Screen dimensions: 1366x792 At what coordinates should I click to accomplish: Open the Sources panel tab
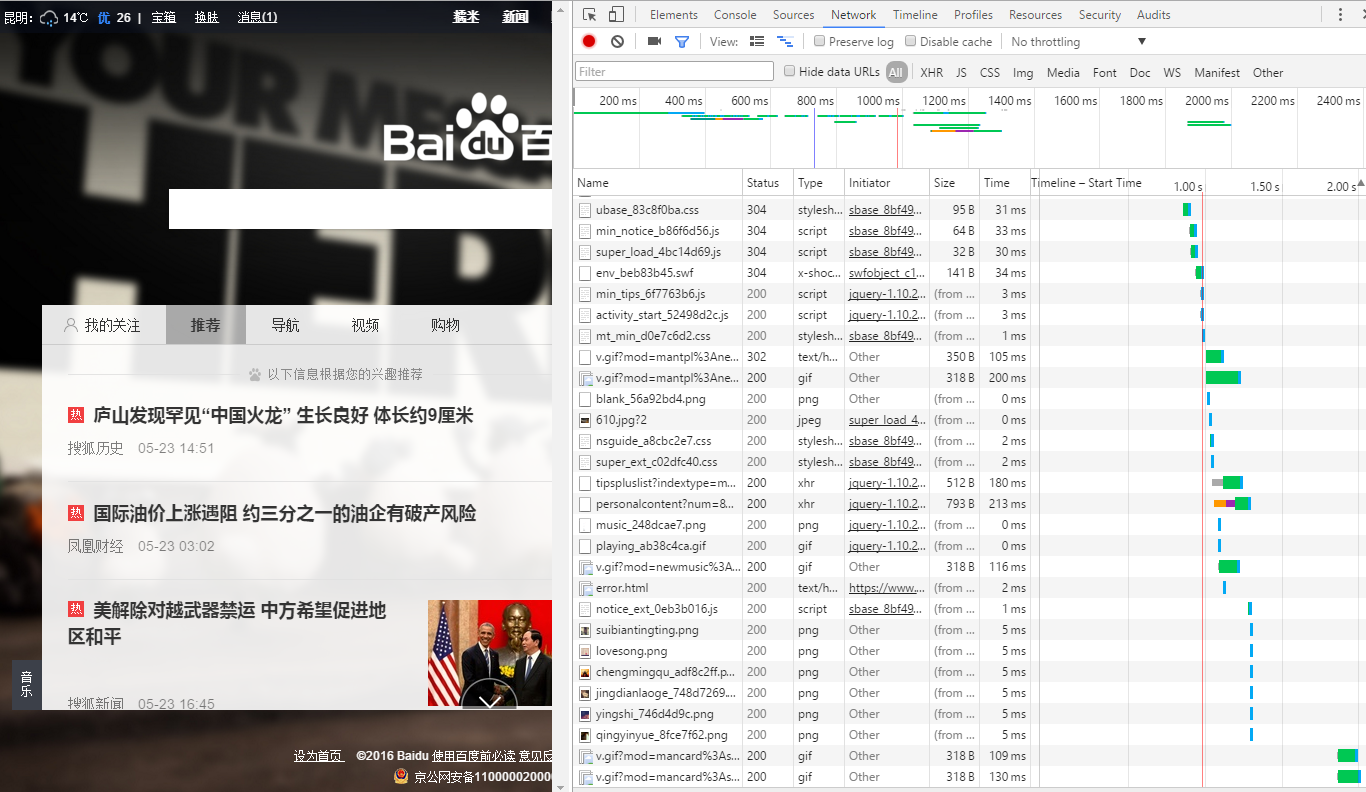tap(793, 14)
